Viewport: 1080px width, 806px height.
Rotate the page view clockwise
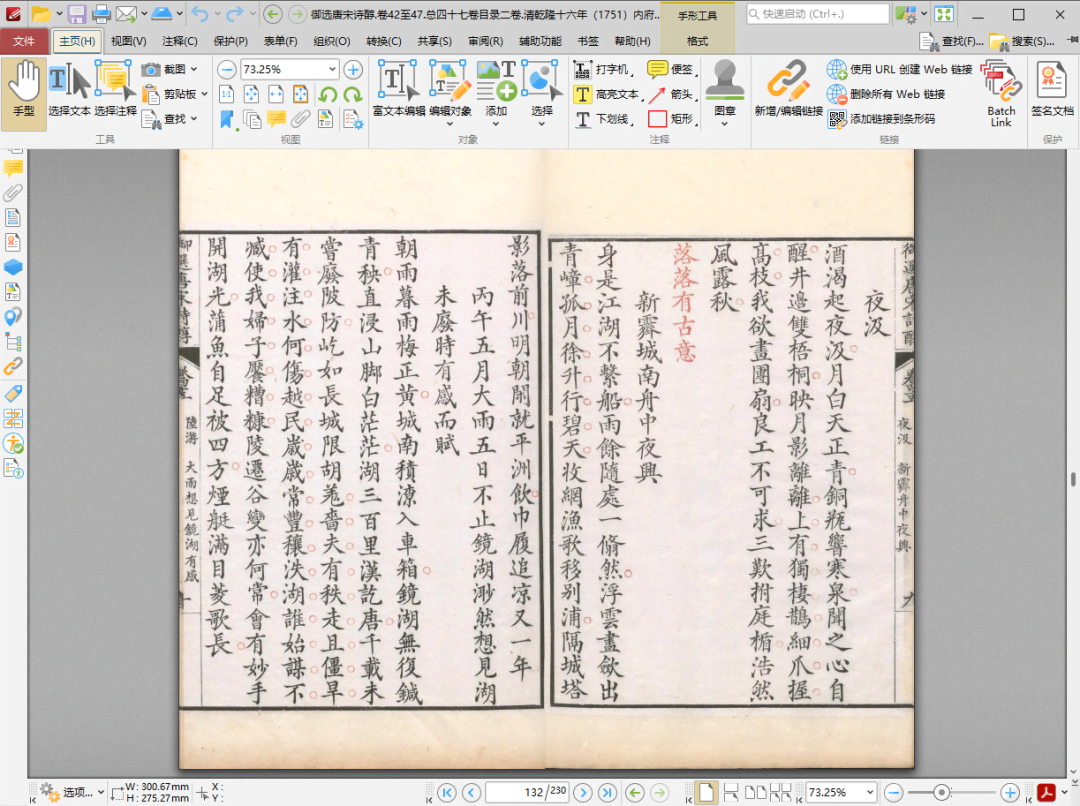coord(351,95)
